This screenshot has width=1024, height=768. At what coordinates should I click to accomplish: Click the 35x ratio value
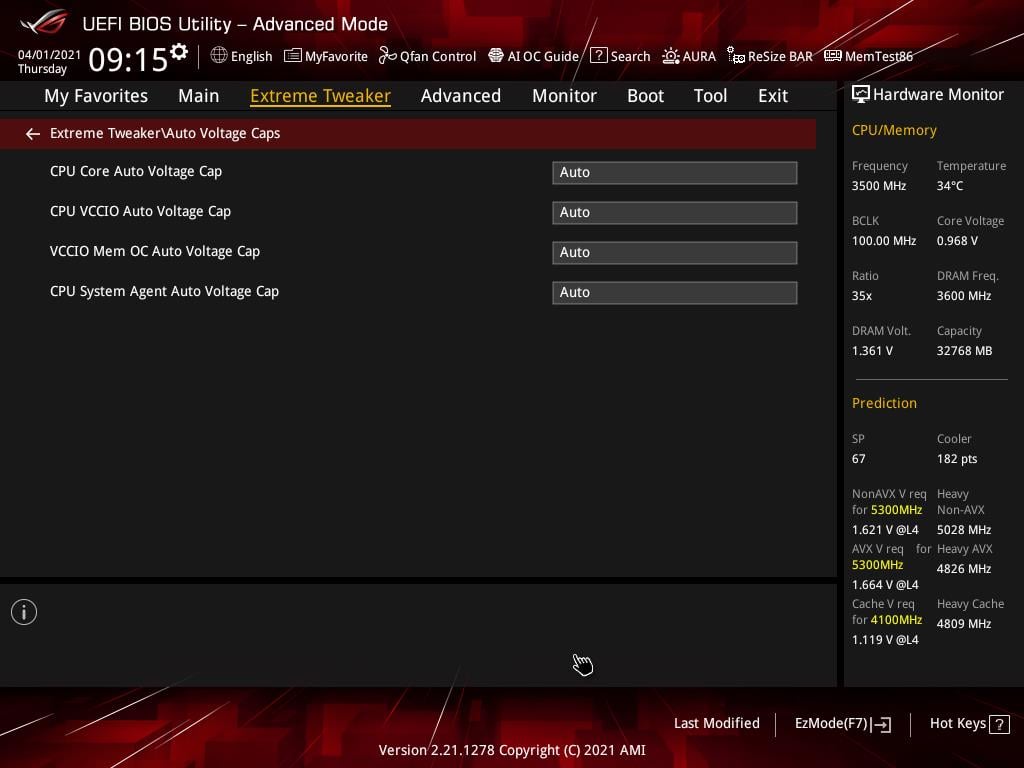click(x=862, y=296)
